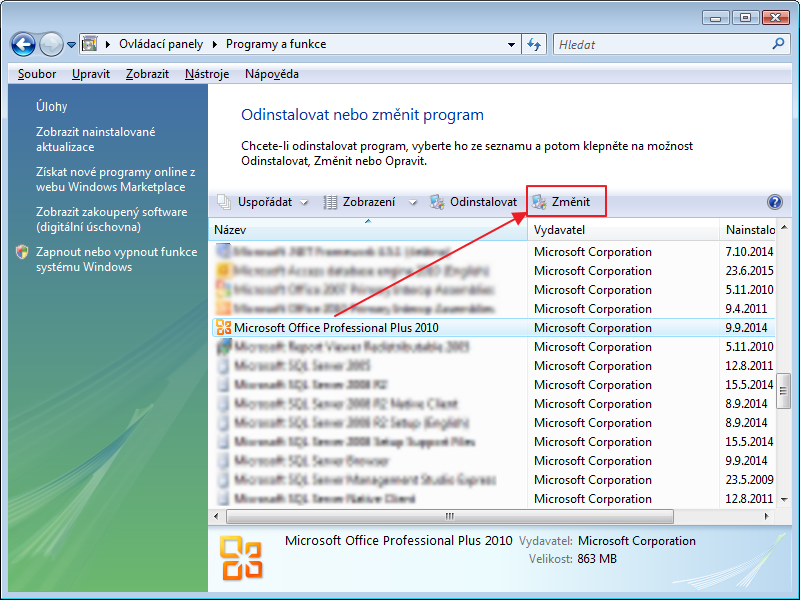Click the horizontal scrollbar right arrow
The width and height of the screenshot is (800, 600).
(766, 516)
